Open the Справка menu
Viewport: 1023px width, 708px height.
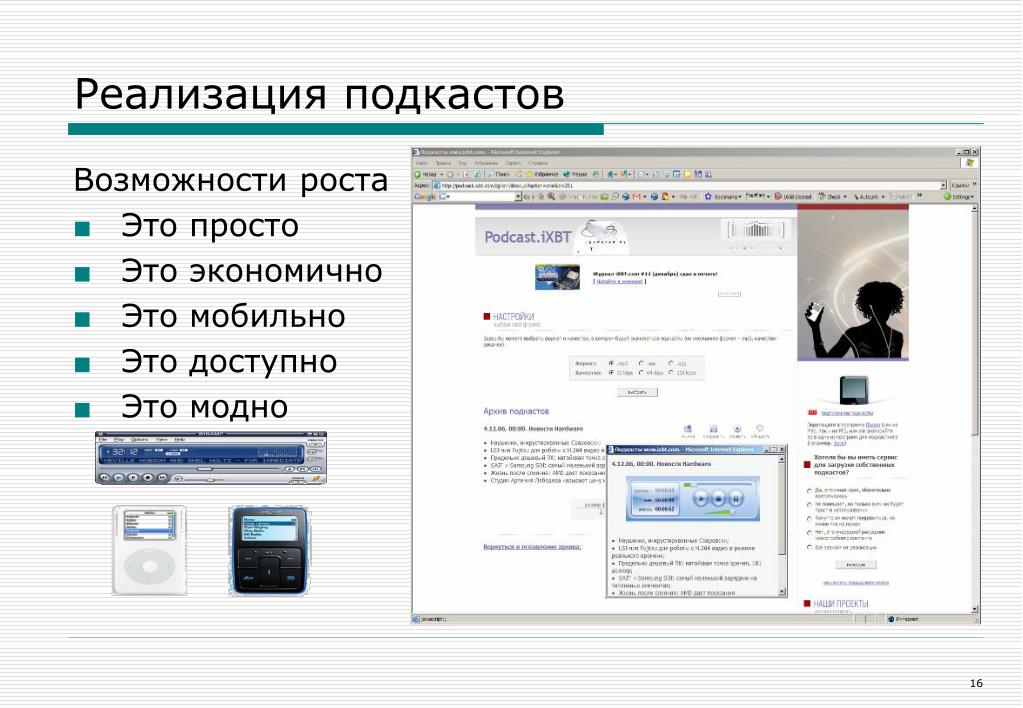click(x=538, y=163)
